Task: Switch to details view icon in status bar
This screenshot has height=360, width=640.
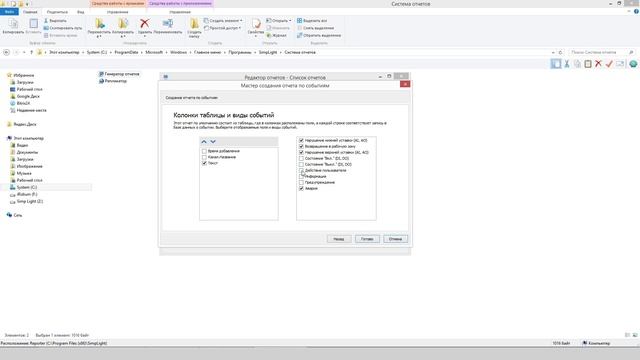Action: [628, 335]
